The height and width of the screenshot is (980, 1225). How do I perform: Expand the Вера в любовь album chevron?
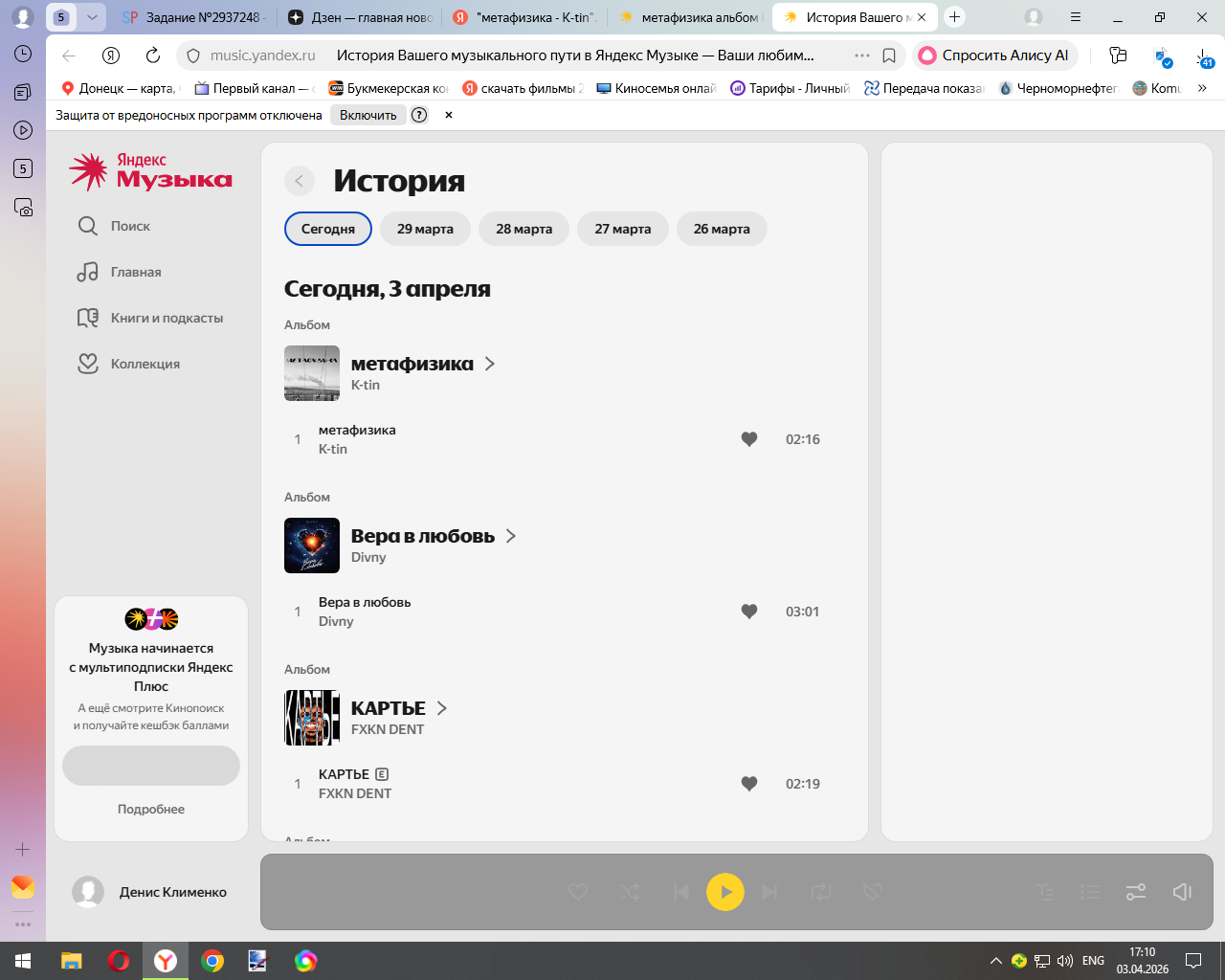(511, 536)
